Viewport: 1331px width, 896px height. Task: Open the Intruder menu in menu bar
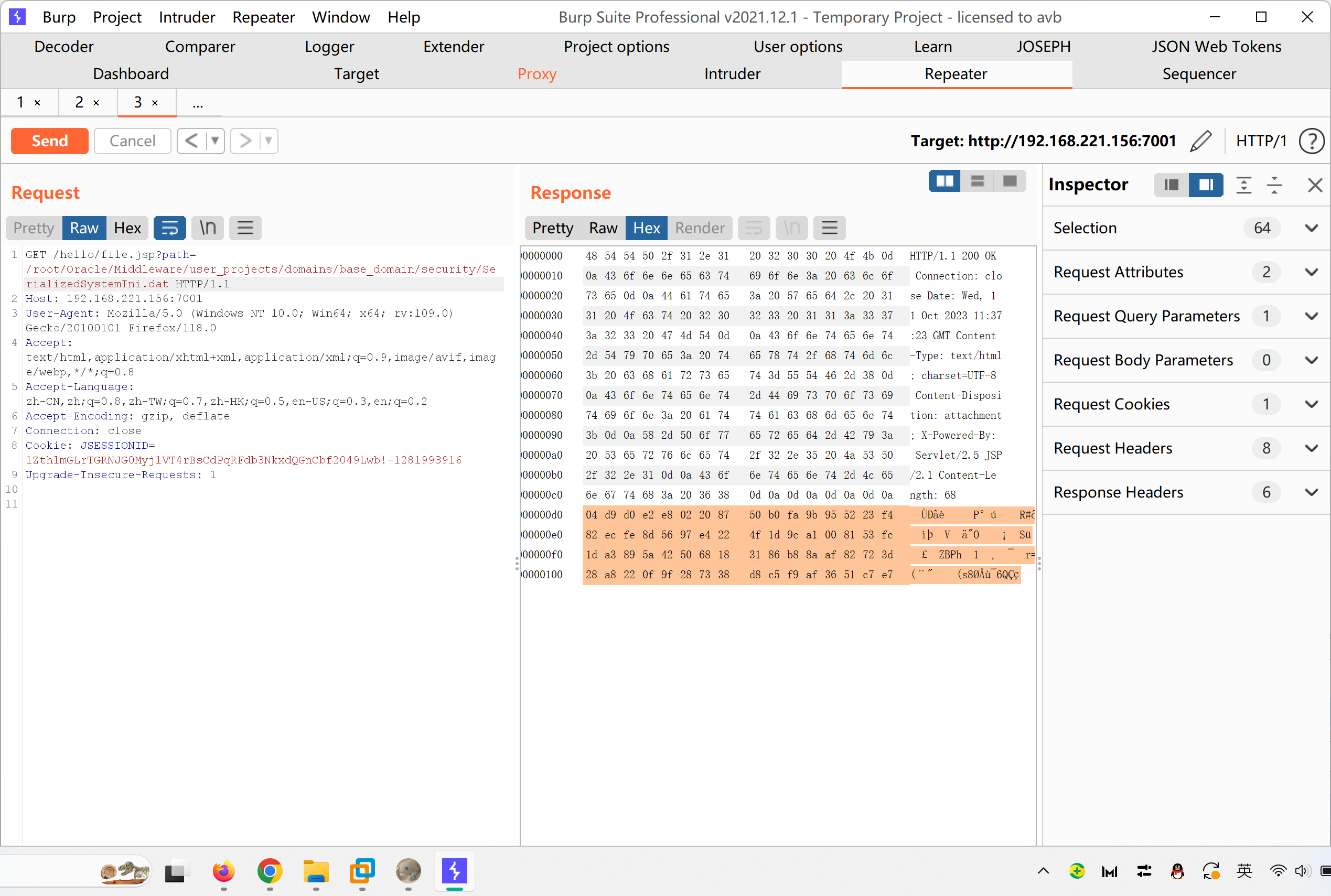[186, 17]
